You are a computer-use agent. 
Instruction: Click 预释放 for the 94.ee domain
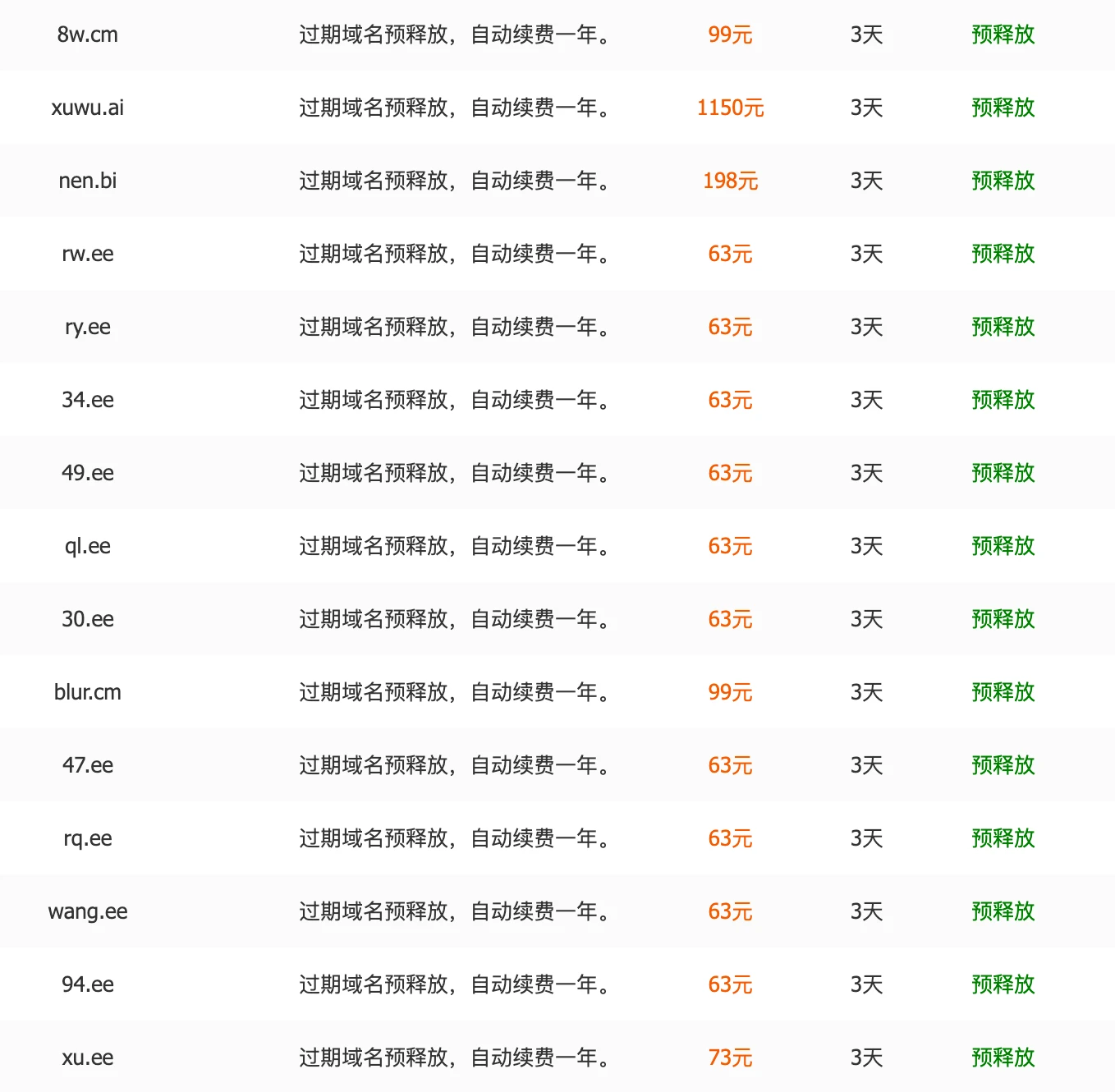pyautogui.click(x=1003, y=984)
